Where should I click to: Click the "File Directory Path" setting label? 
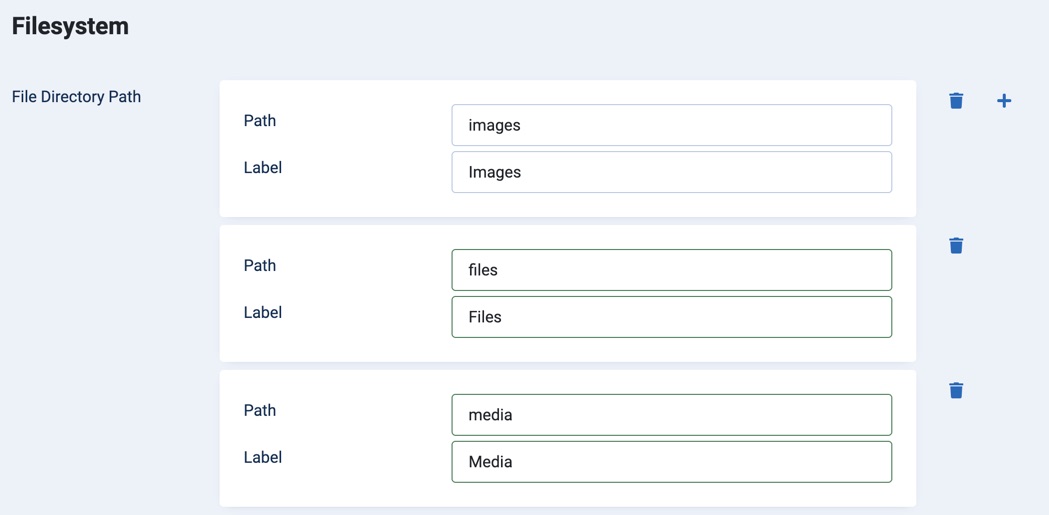pos(76,97)
